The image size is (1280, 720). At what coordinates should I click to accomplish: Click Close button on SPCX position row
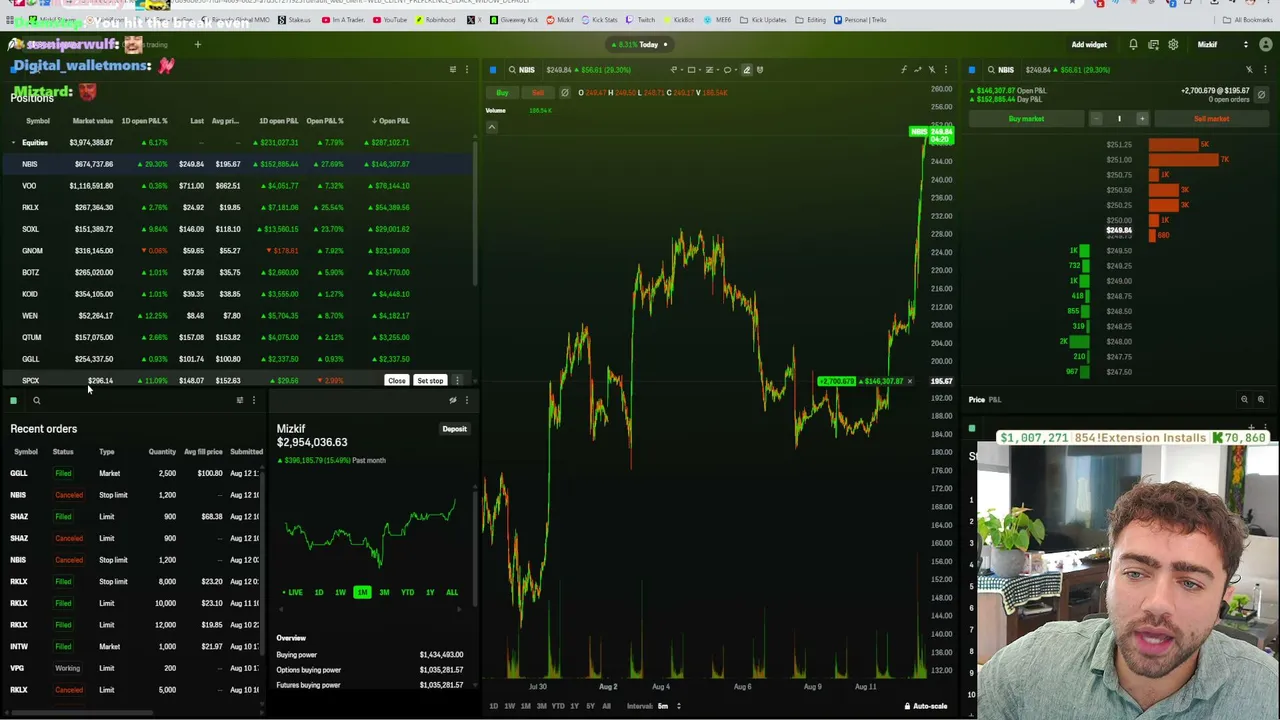click(397, 381)
